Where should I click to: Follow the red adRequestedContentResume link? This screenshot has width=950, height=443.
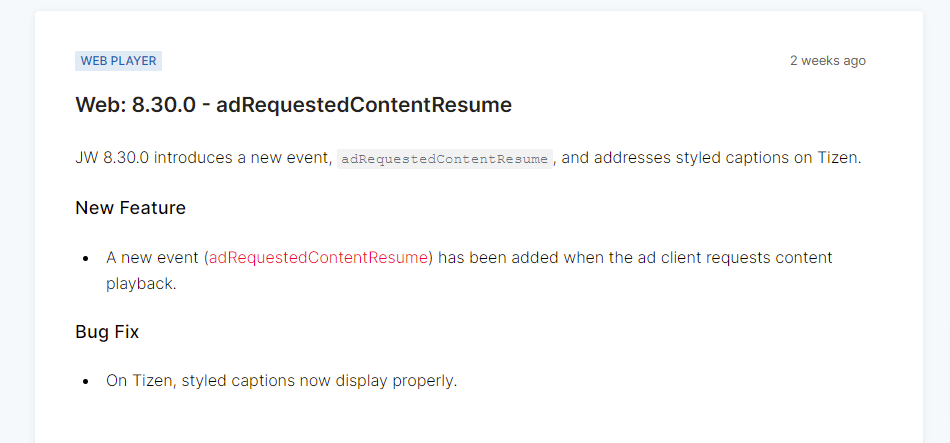click(x=319, y=258)
